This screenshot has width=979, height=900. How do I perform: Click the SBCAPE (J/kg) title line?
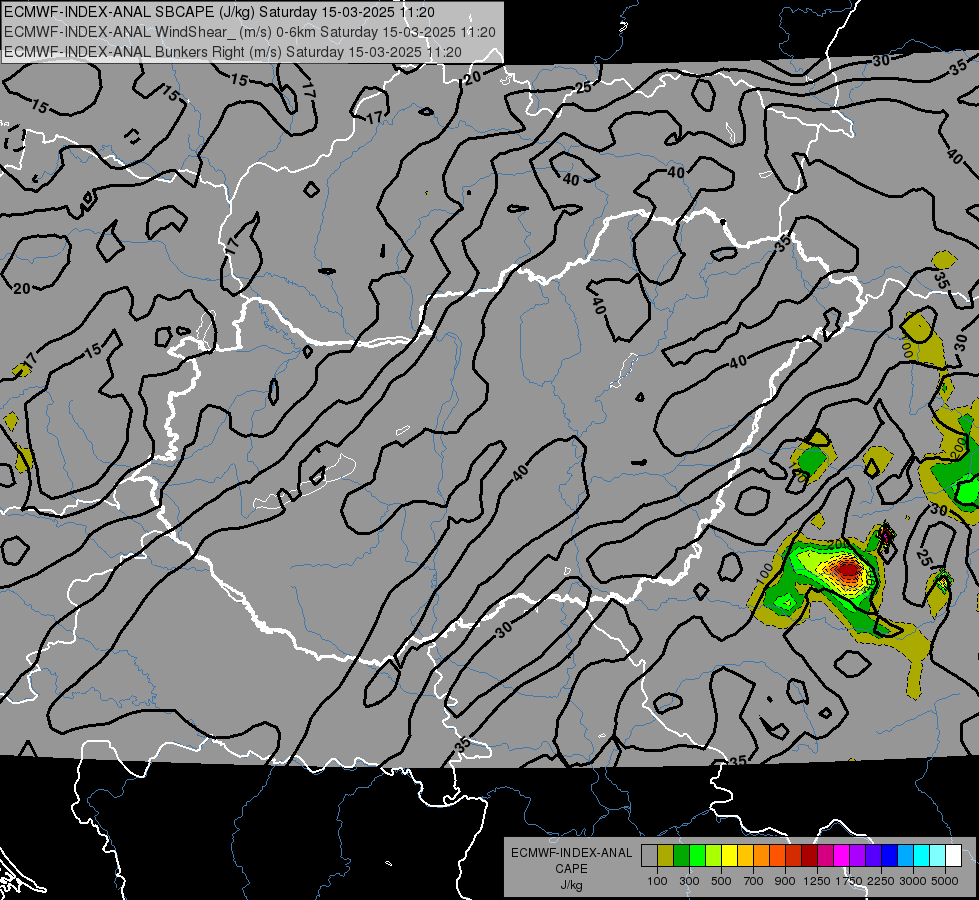219,12
